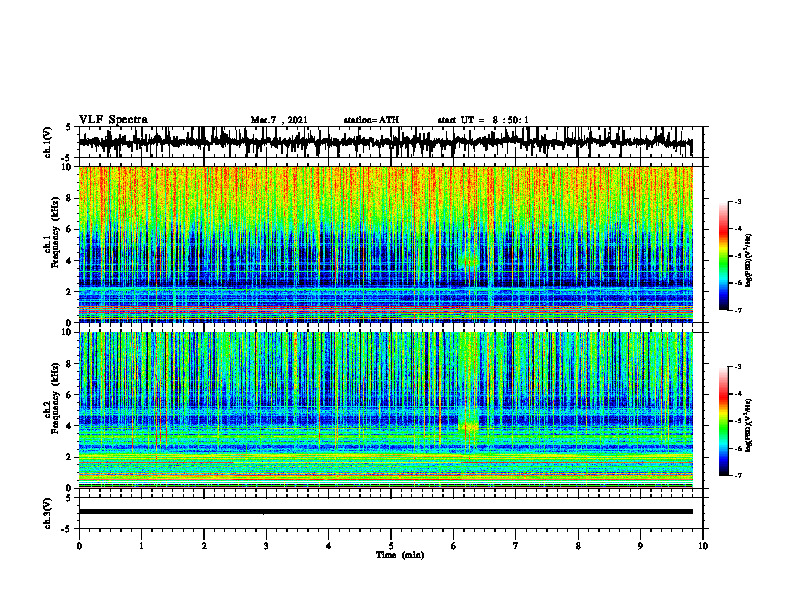This screenshot has height=612, width=792.
Task: Click the ch.2 spectrogram panel
Action: pyautogui.click(x=385, y=410)
